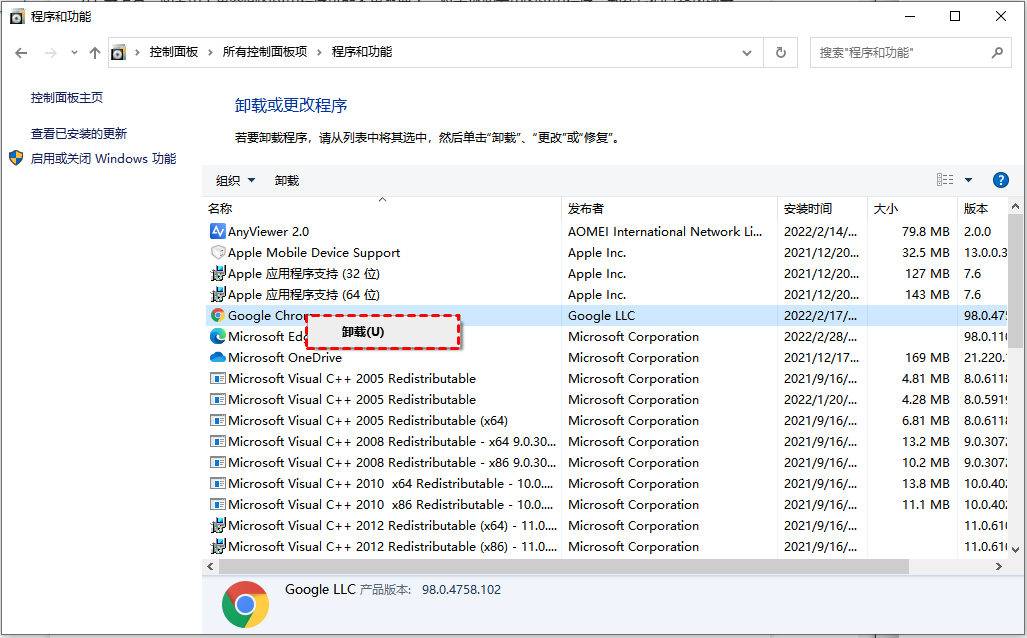The height and width of the screenshot is (638, 1027).
Task: Click the help question mark icon
Action: pyautogui.click(x=1000, y=180)
